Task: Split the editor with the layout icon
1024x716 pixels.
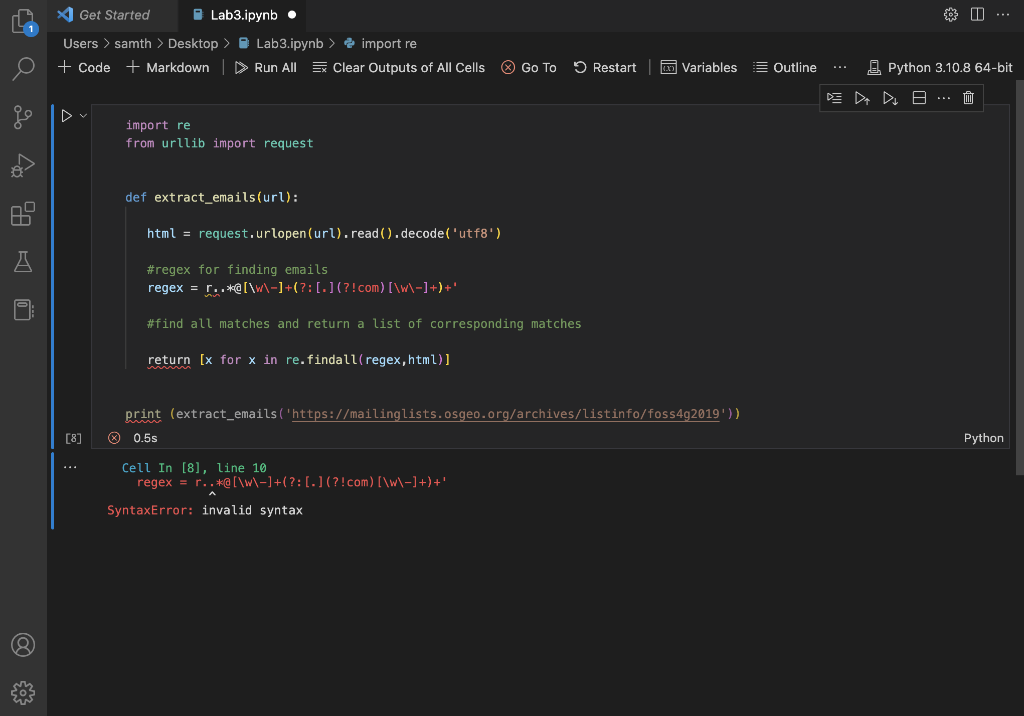Action: [x=977, y=14]
